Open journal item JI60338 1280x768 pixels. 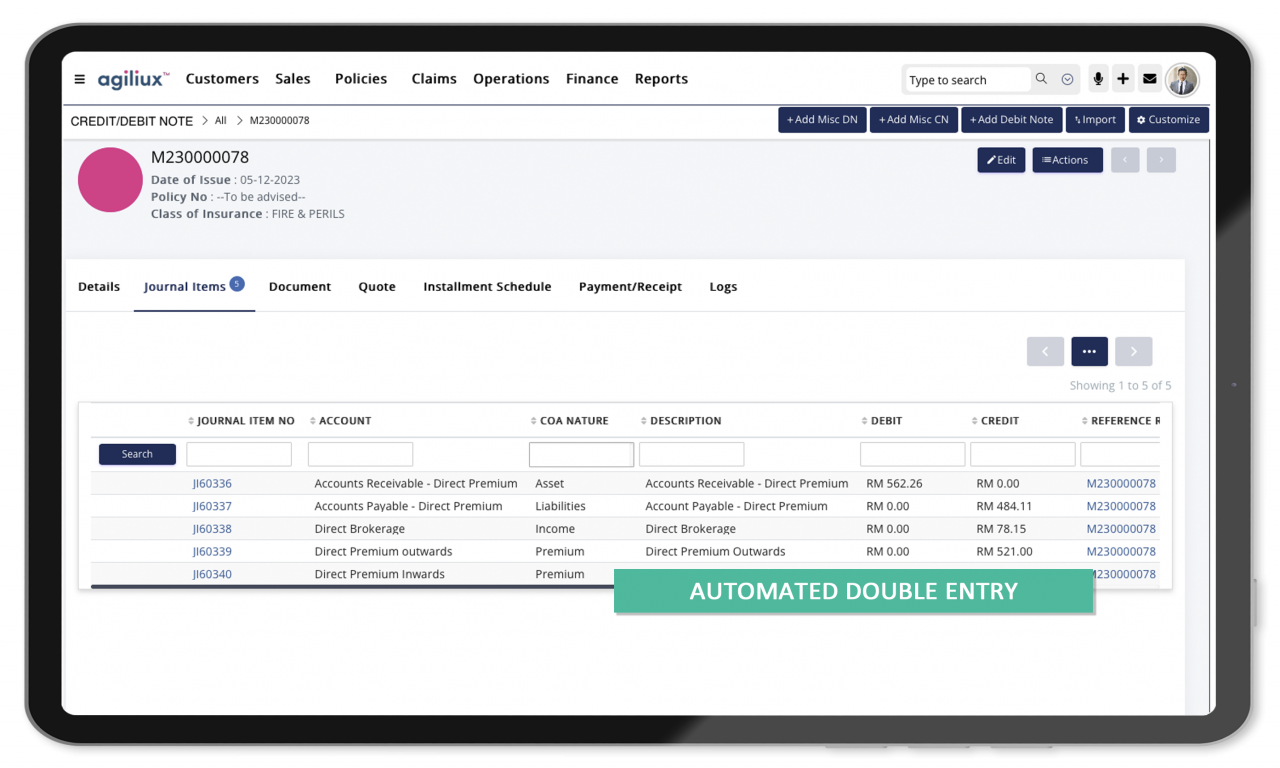click(x=211, y=528)
